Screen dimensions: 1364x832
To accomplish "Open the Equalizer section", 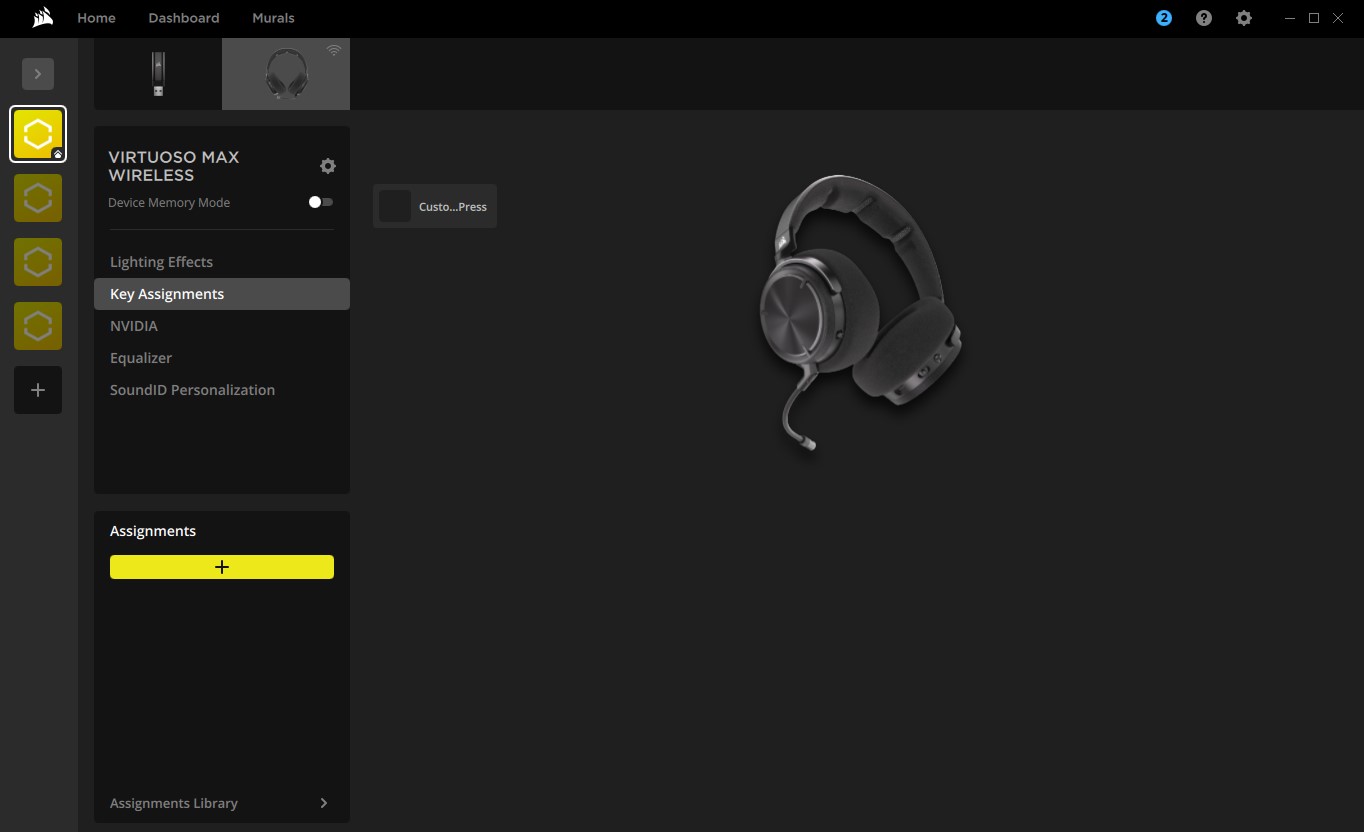I will [222, 358].
